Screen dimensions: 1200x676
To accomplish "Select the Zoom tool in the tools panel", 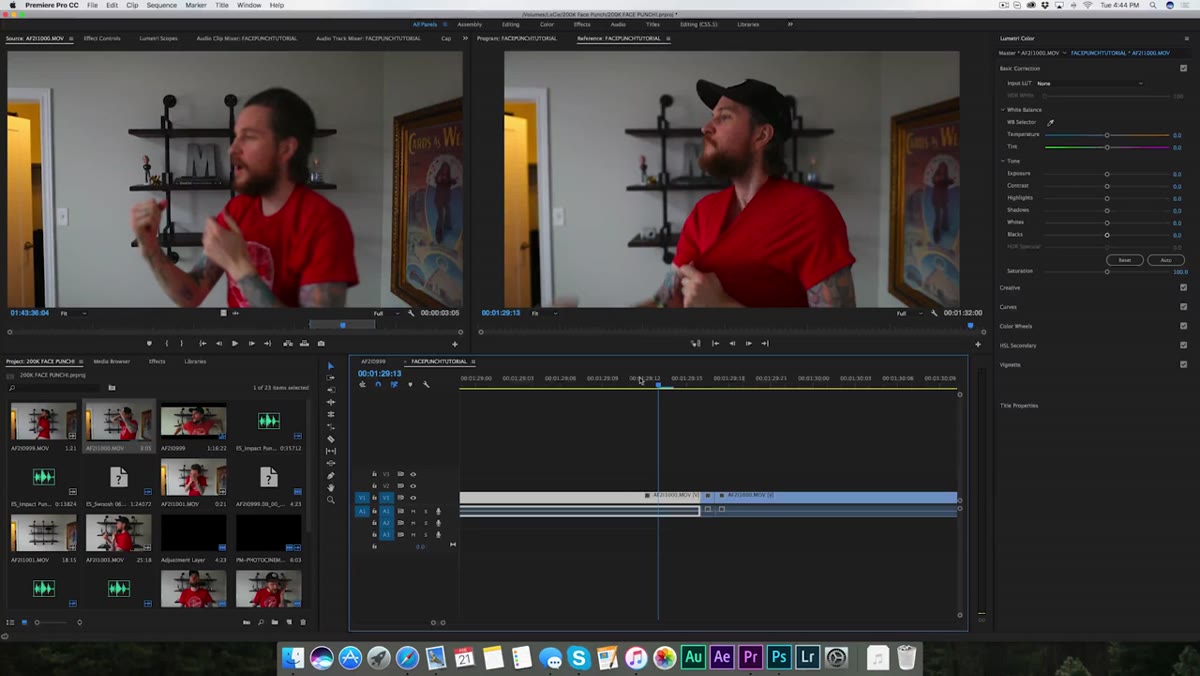I will pos(331,500).
